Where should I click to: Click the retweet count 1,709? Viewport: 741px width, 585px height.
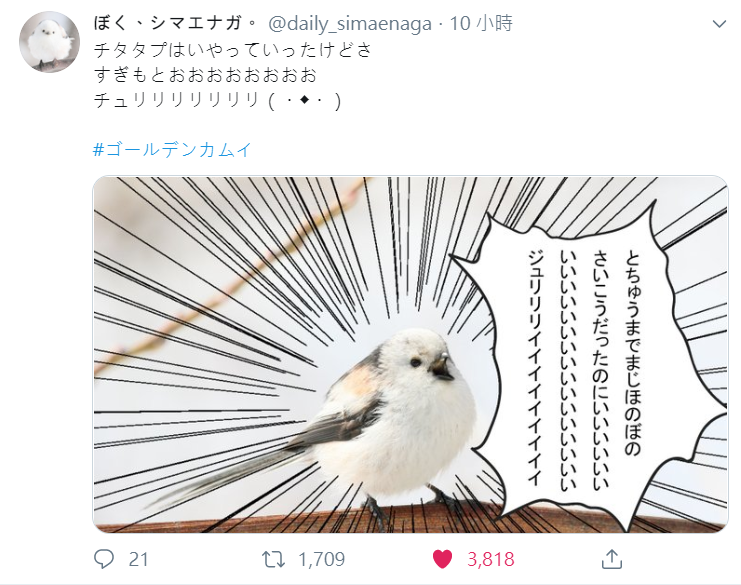coord(321,559)
